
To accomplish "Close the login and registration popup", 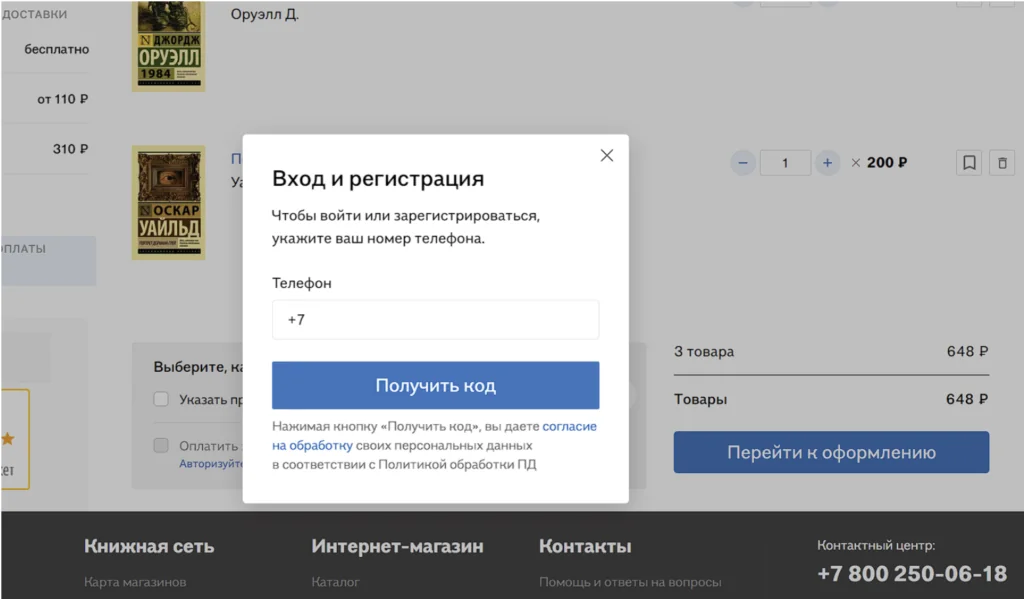I will tap(606, 156).
